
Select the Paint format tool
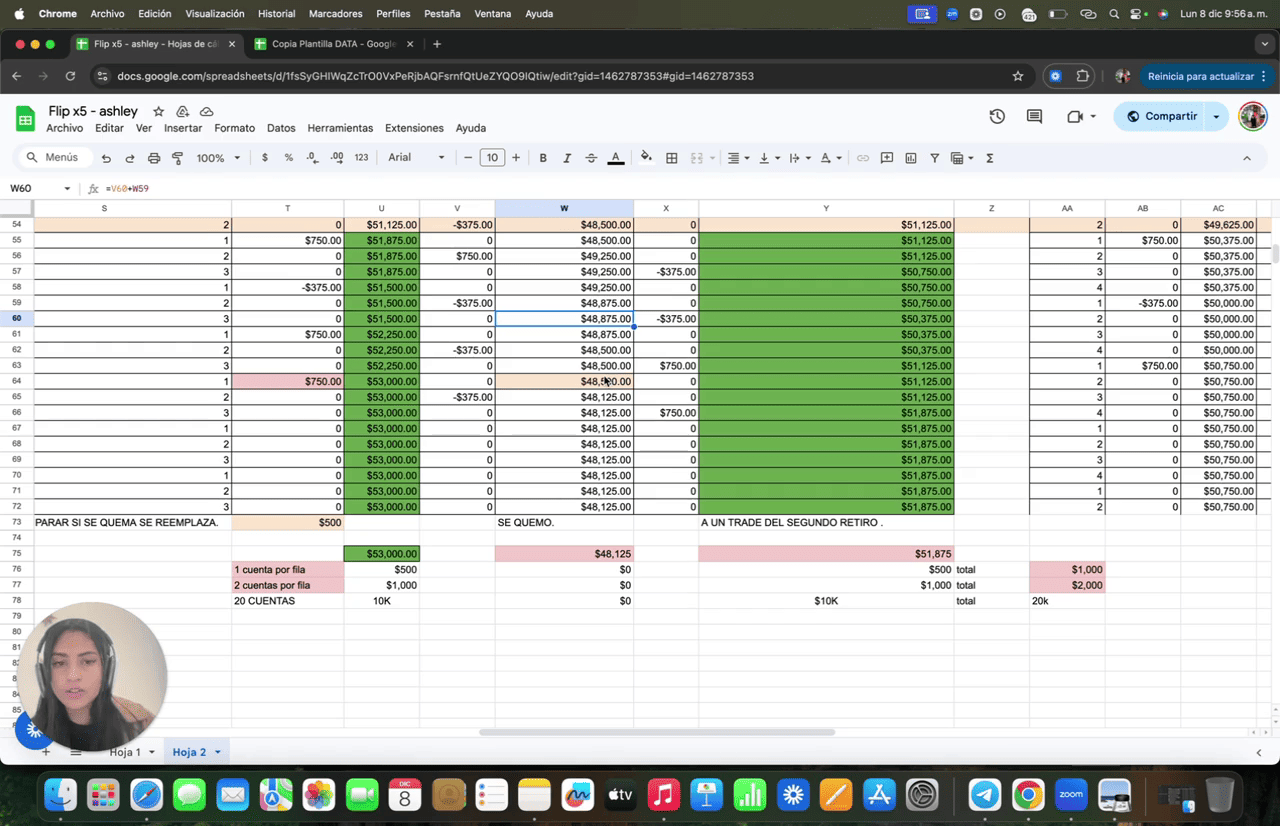click(178, 158)
